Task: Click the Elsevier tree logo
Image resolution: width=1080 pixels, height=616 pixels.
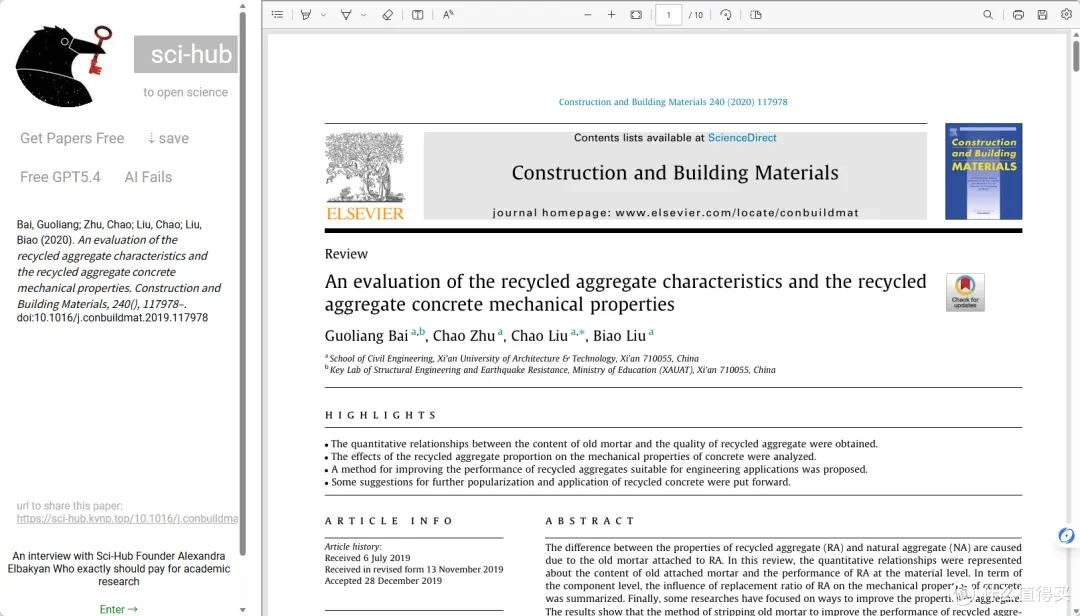Action: (365, 176)
